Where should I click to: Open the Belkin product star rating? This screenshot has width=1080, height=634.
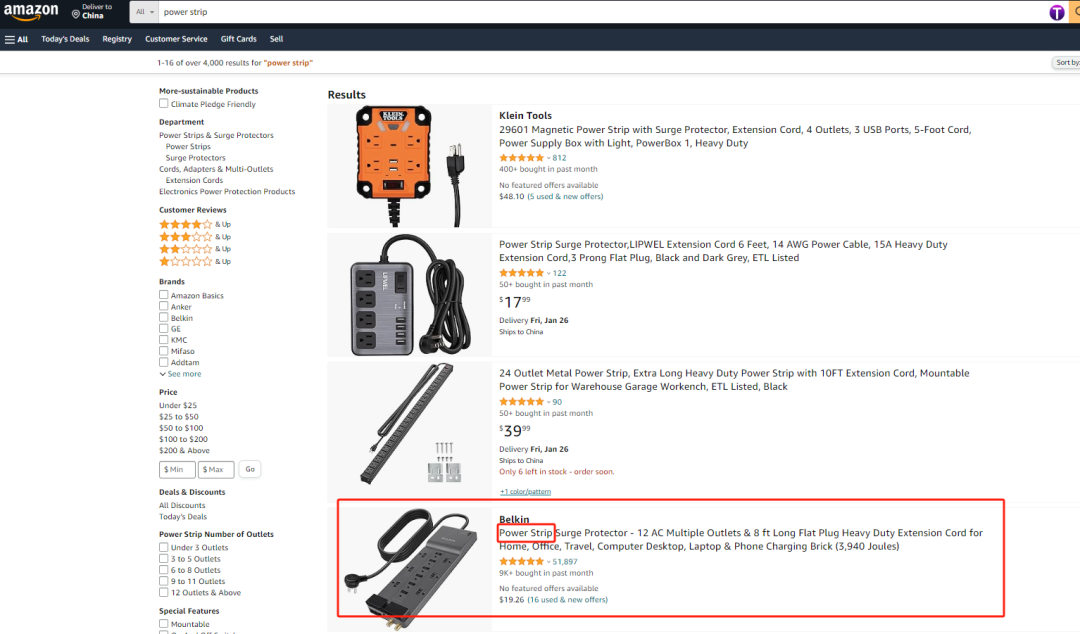522,561
